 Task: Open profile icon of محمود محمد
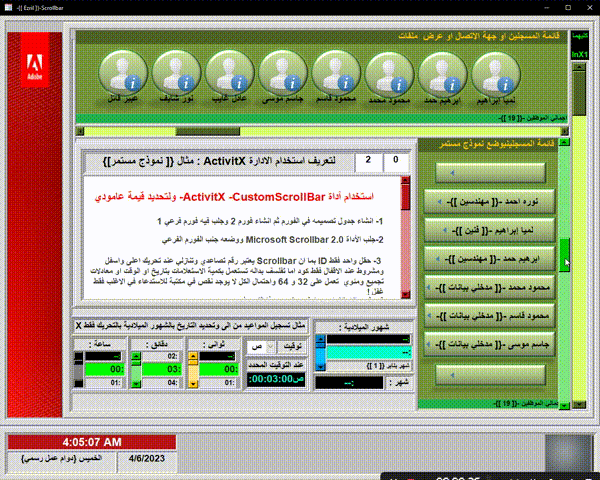click(389, 73)
